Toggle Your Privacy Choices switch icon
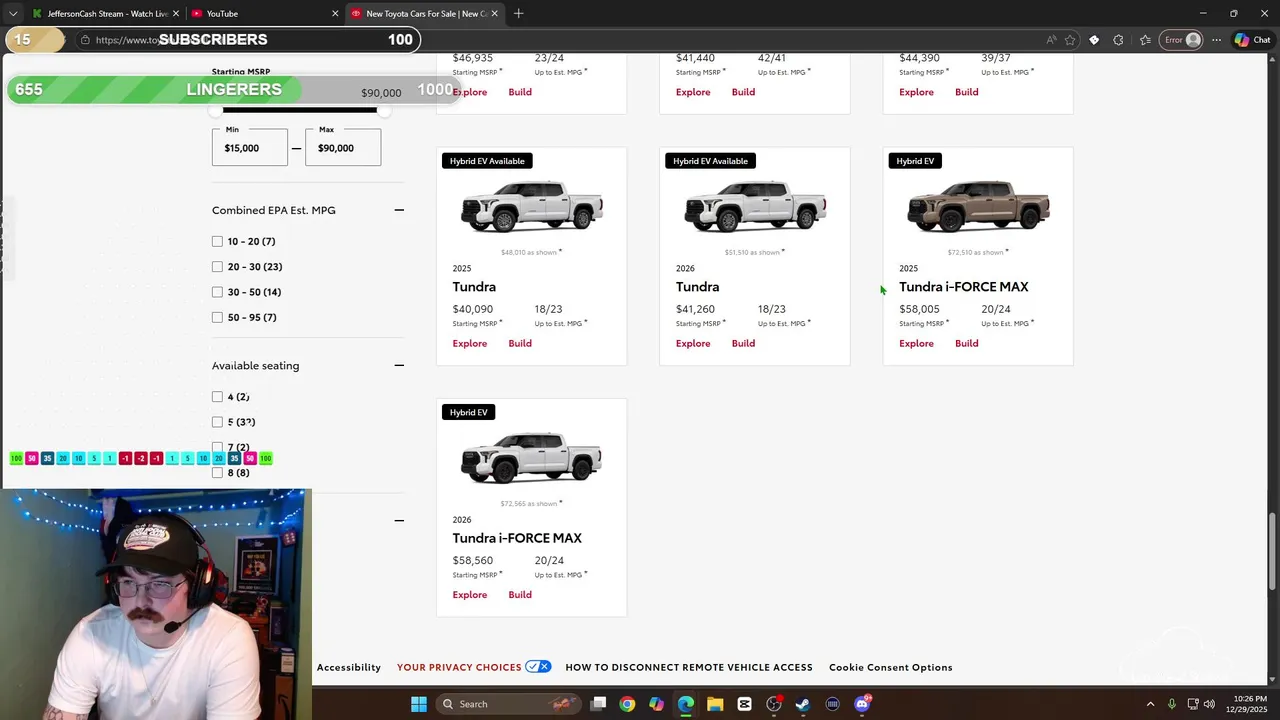 pos(538,667)
